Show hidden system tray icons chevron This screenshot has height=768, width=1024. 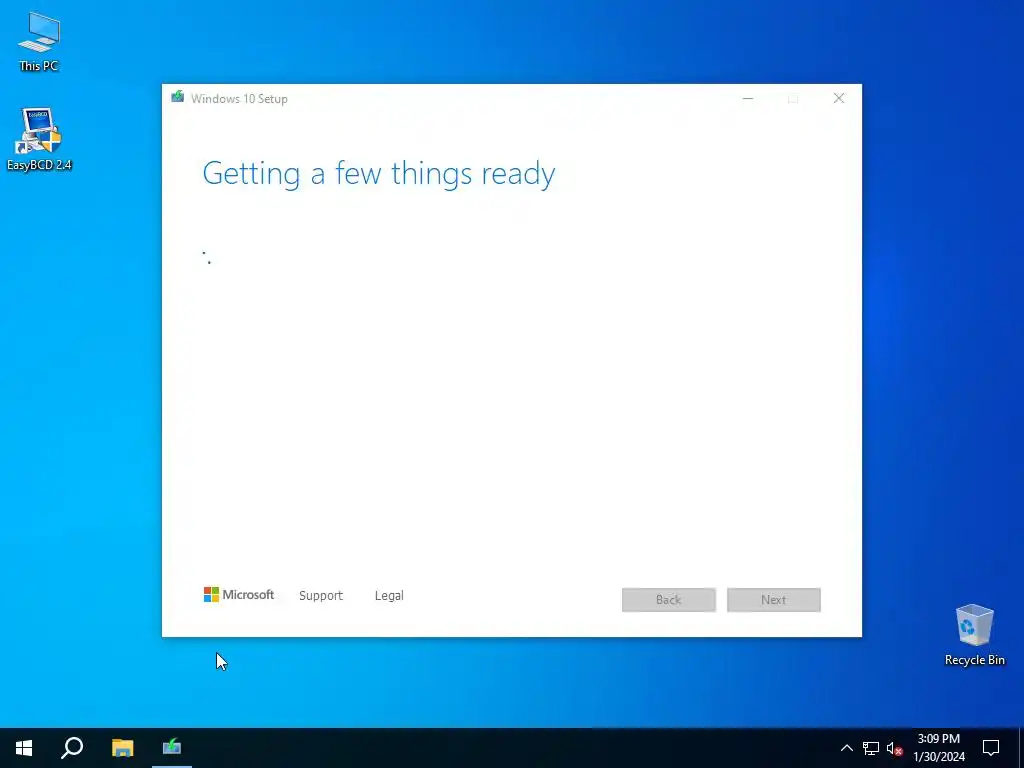[846, 748]
